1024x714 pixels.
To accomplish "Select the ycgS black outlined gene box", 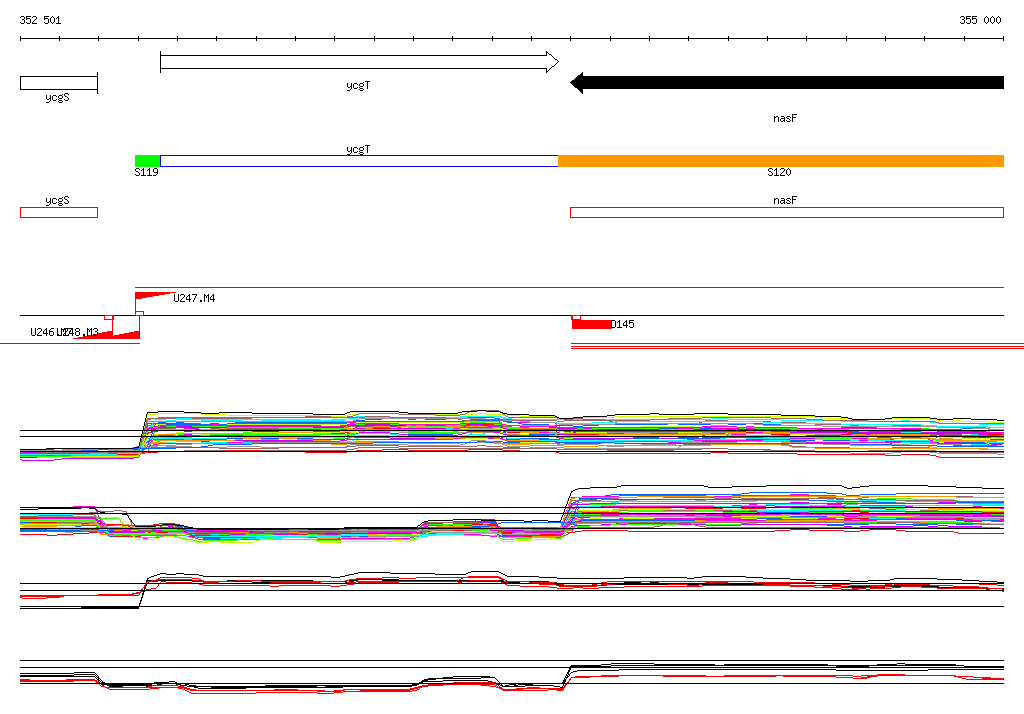I will [59, 83].
